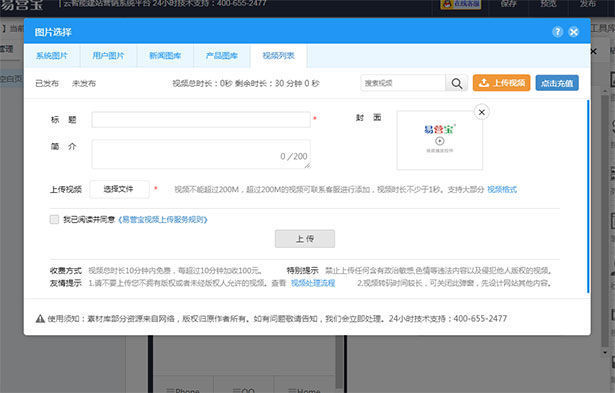The height and width of the screenshot is (393, 615).
Task: Open the 视频处理流程 link
Action: click(313, 283)
